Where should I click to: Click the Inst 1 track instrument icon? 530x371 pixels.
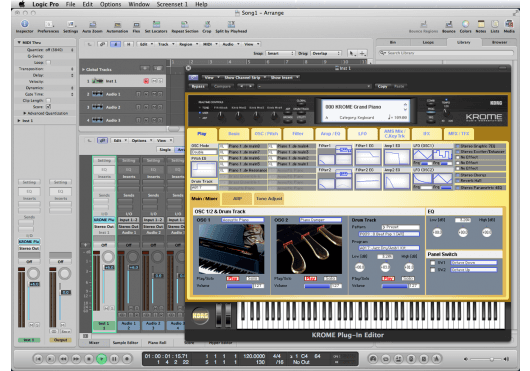coord(98,81)
